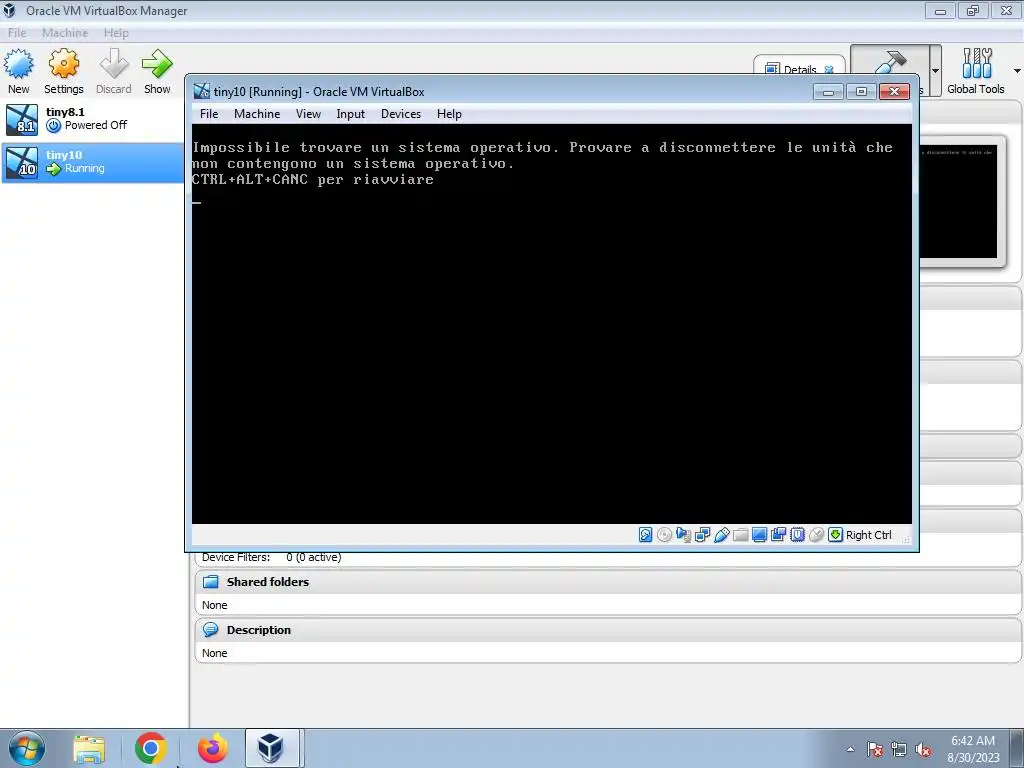Click the Right Ctrl host key label
Screen dimensions: 1024x768
tap(869, 535)
